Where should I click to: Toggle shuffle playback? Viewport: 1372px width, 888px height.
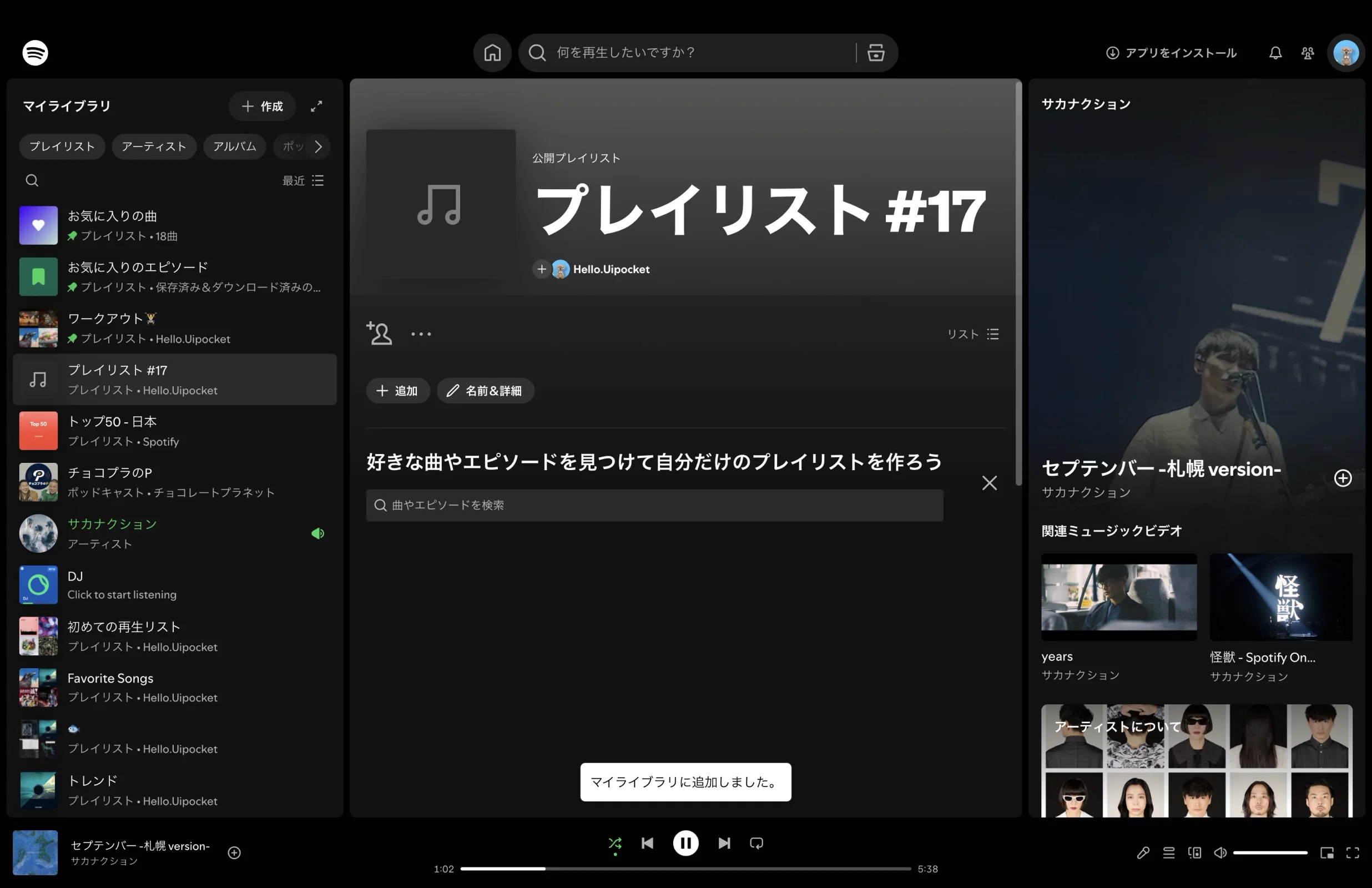[615, 844]
